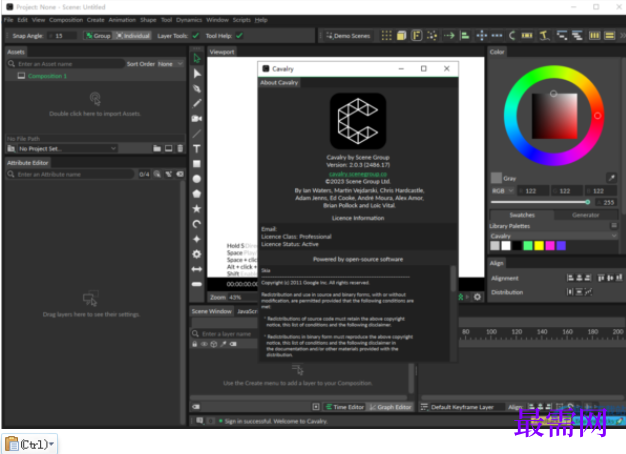This screenshot has height=454, width=626.
Task: Click the text-on-path toolbar icon
Action: 544,36
